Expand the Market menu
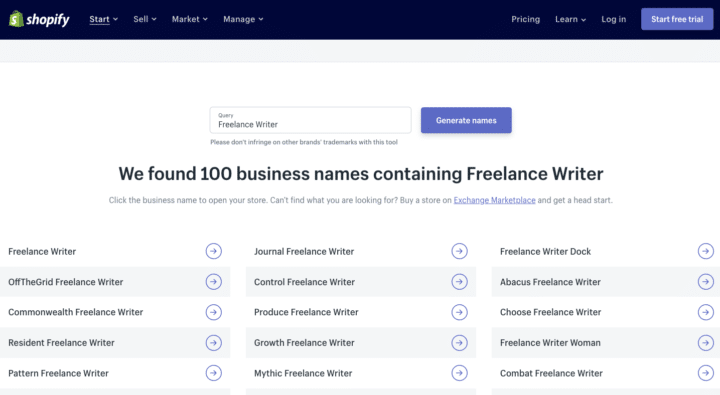Image resolution: width=720 pixels, height=395 pixels. [x=190, y=19]
